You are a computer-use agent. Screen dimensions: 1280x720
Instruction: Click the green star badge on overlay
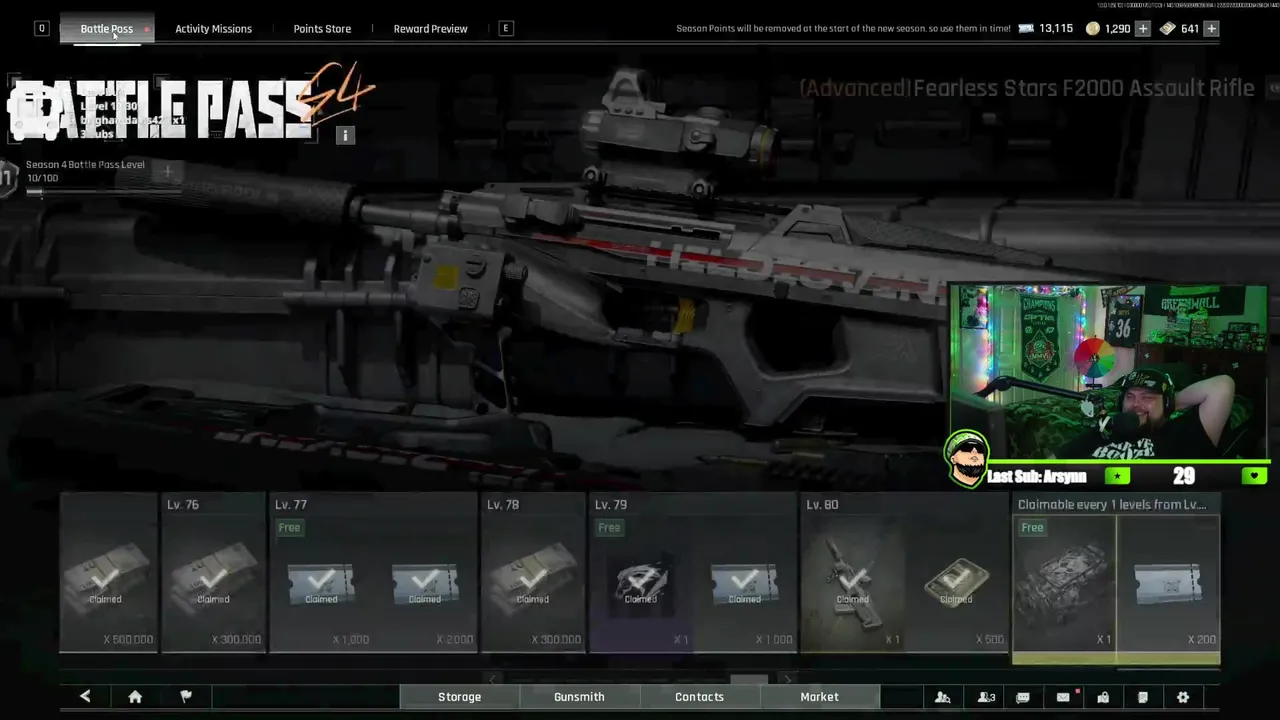[1118, 476]
